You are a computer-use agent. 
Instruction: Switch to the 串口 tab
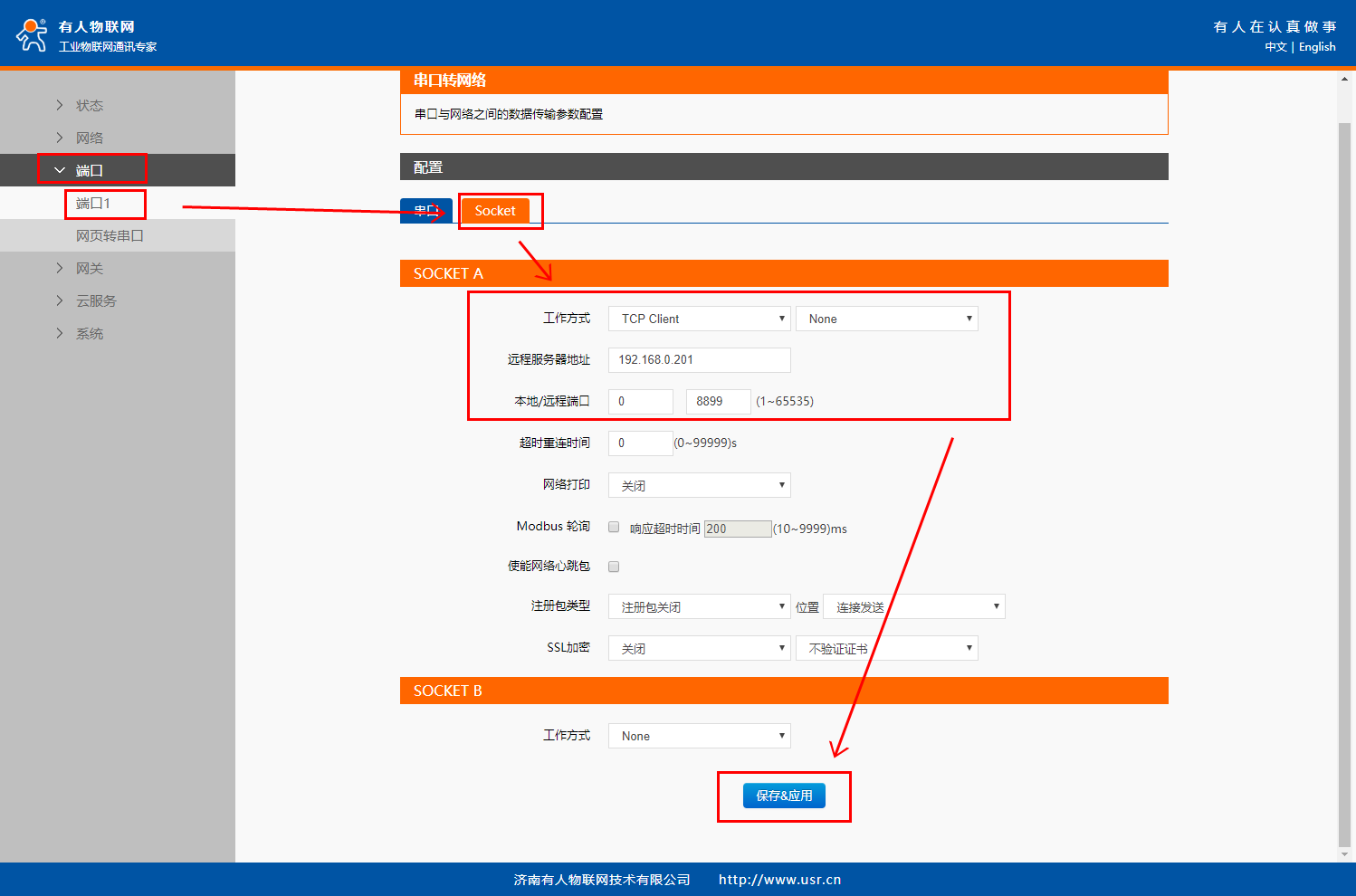click(x=425, y=211)
